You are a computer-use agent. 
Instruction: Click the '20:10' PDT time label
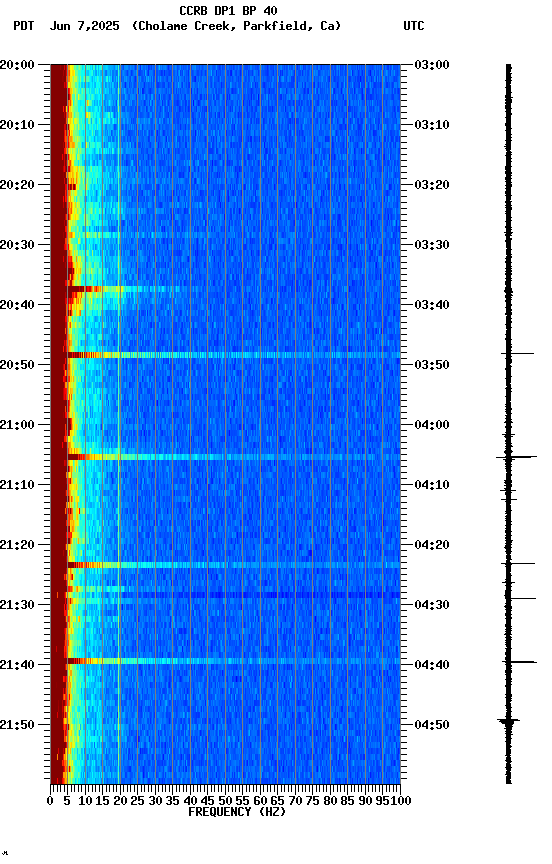click(x=17, y=125)
